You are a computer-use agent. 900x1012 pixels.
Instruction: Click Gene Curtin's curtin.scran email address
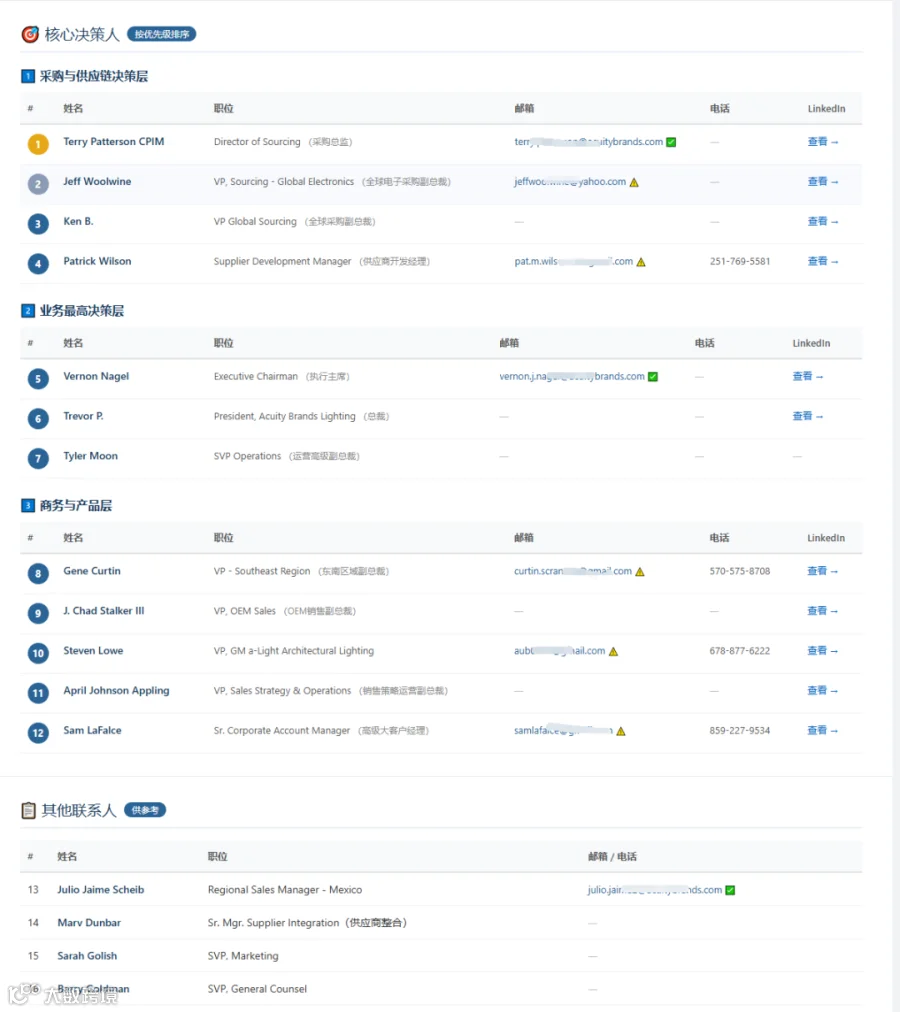pos(573,571)
